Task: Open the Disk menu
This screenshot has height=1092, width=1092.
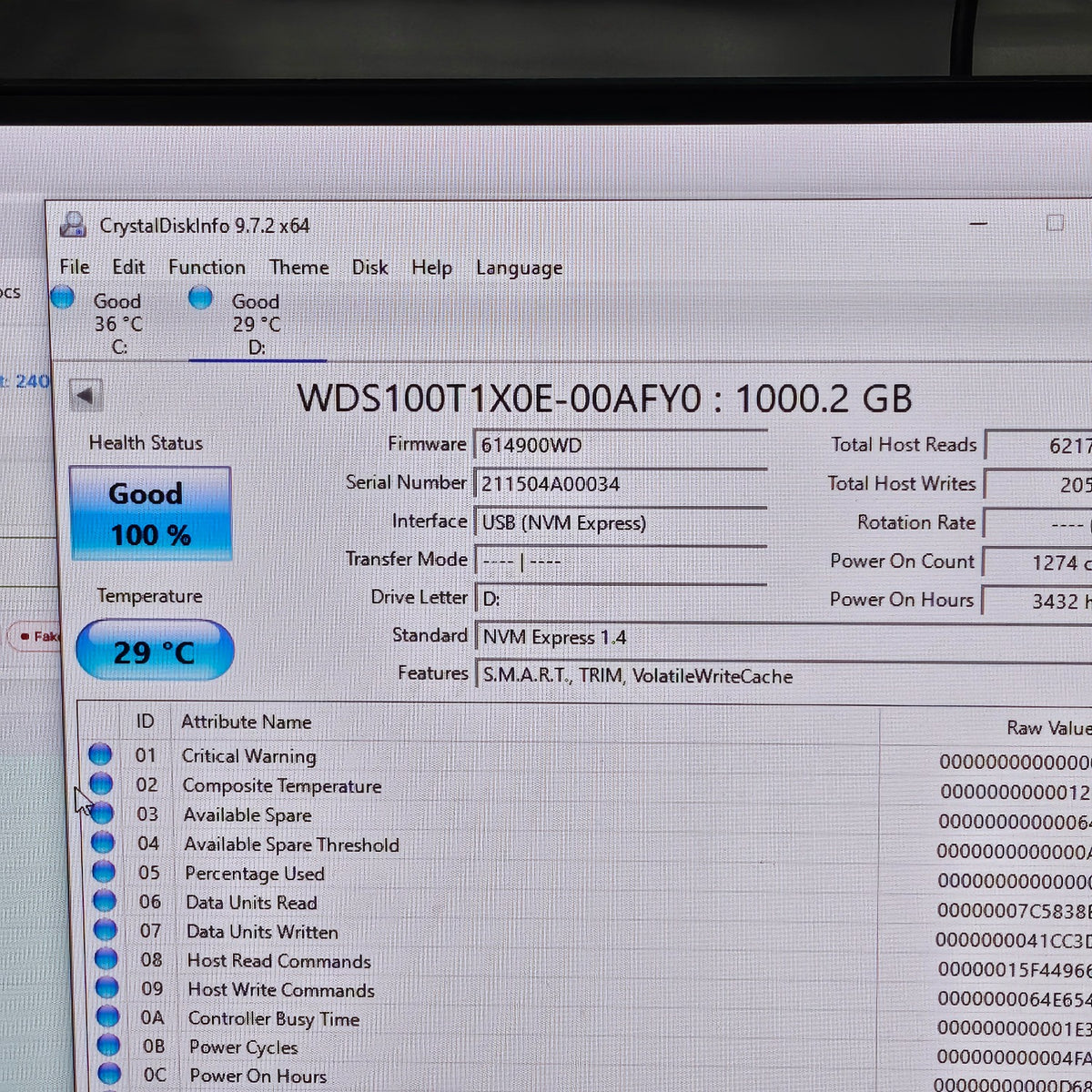Action: [369, 268]
